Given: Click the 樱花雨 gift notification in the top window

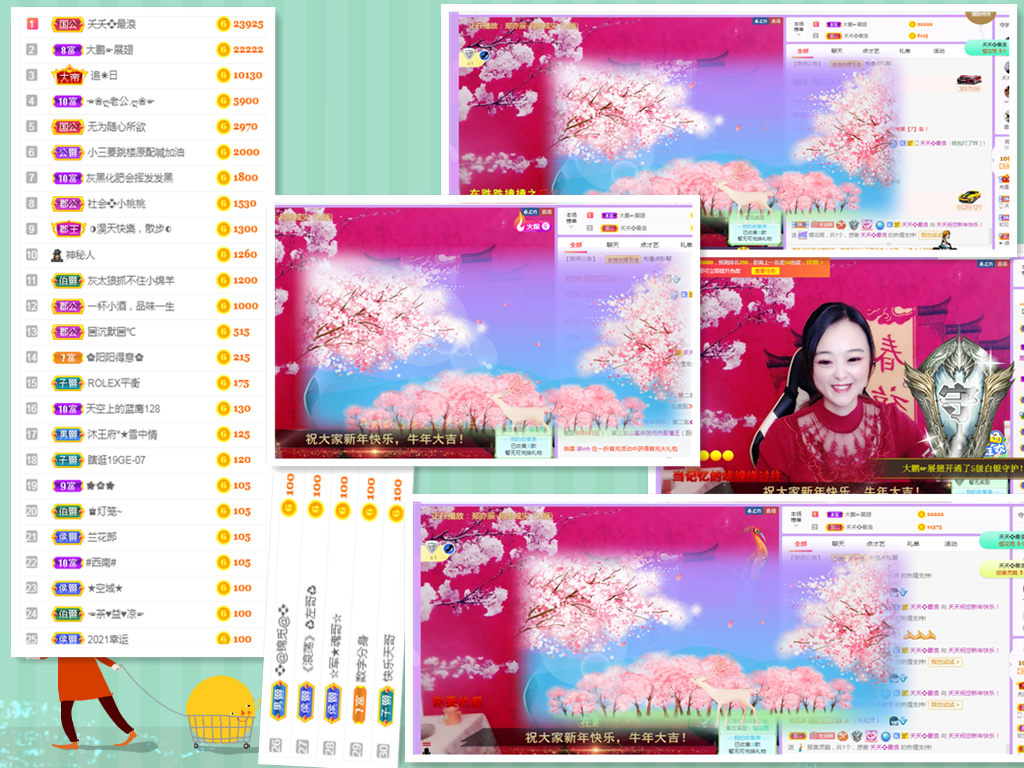Looking at the screenshot, I should 989,48.
